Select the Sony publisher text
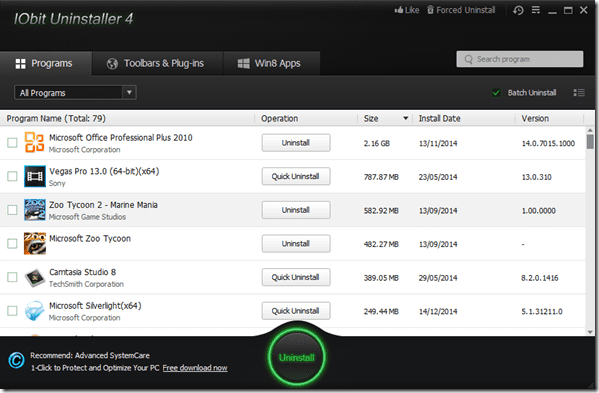This screenshot has width=599, height=393. coord(57,183)
